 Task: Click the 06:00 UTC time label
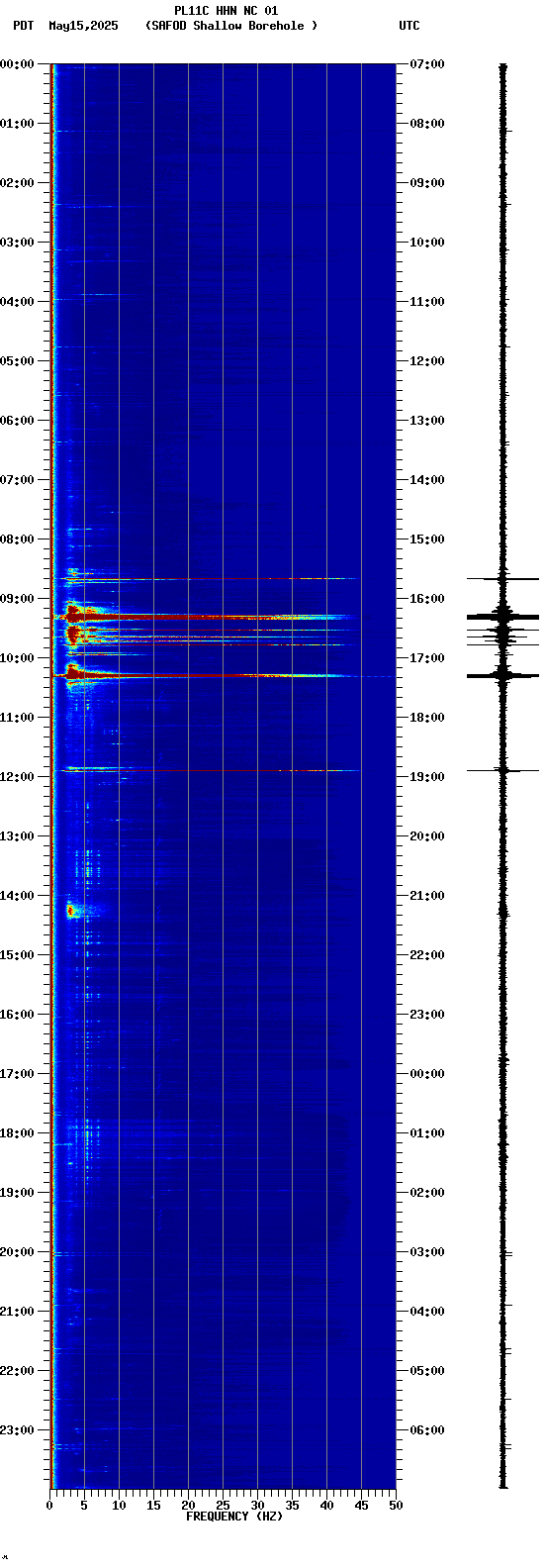[x=426, y=1430]
